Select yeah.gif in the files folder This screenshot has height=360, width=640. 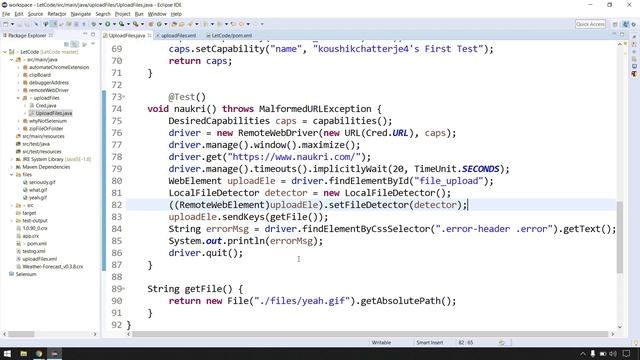pos(38,198)
